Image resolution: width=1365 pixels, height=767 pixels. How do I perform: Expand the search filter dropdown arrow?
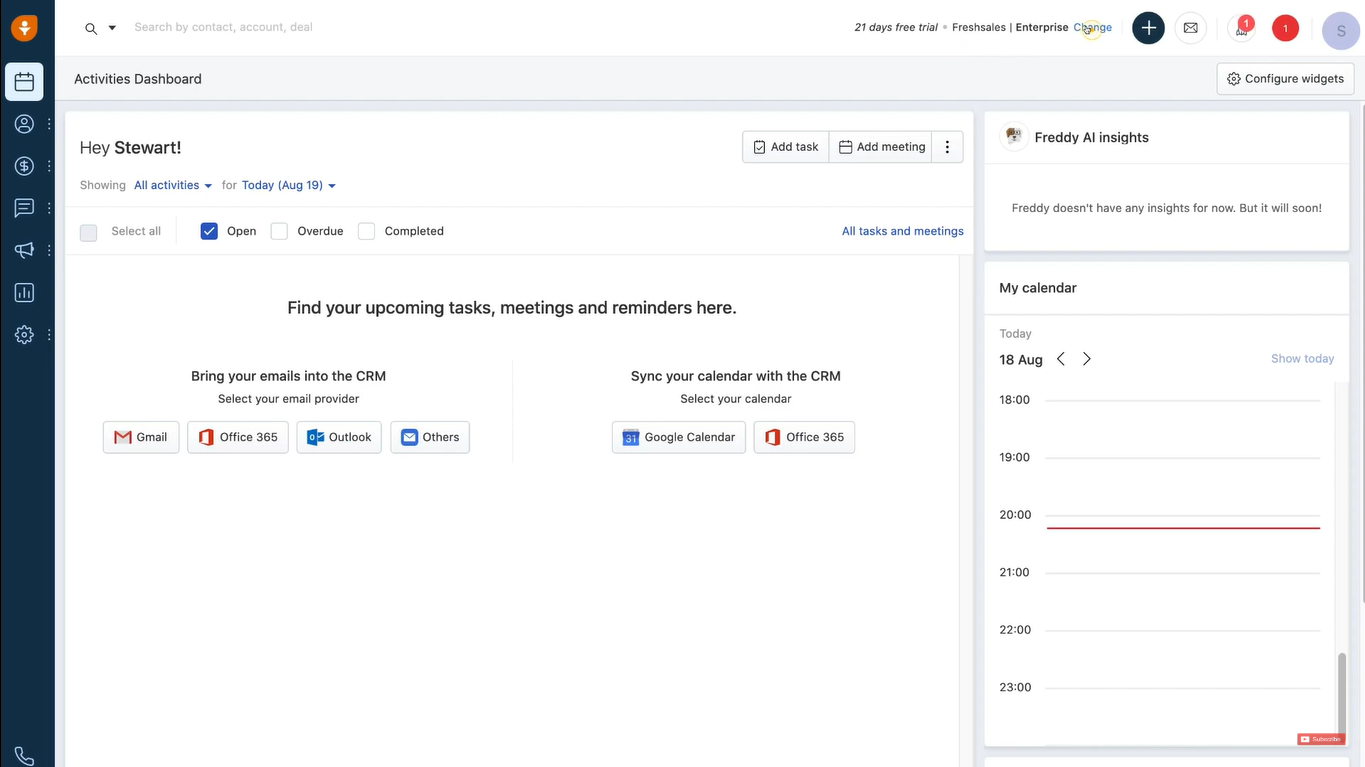pyautogui.click(x=112, y=28)
